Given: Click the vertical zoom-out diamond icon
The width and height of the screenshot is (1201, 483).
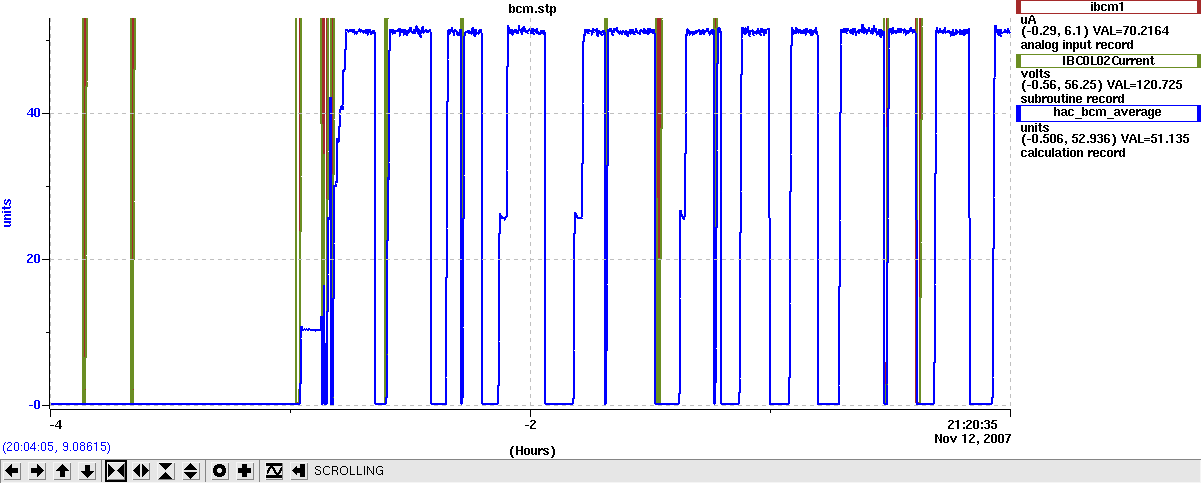Looking at the screenshot, I should click(191, 470).
